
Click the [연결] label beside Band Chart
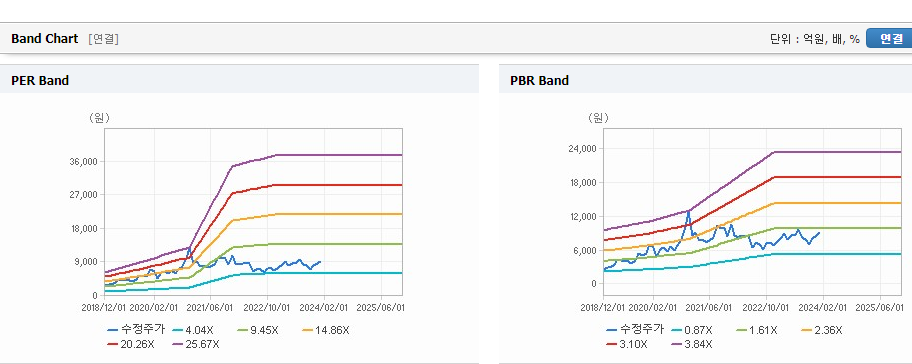click(104, 39)
